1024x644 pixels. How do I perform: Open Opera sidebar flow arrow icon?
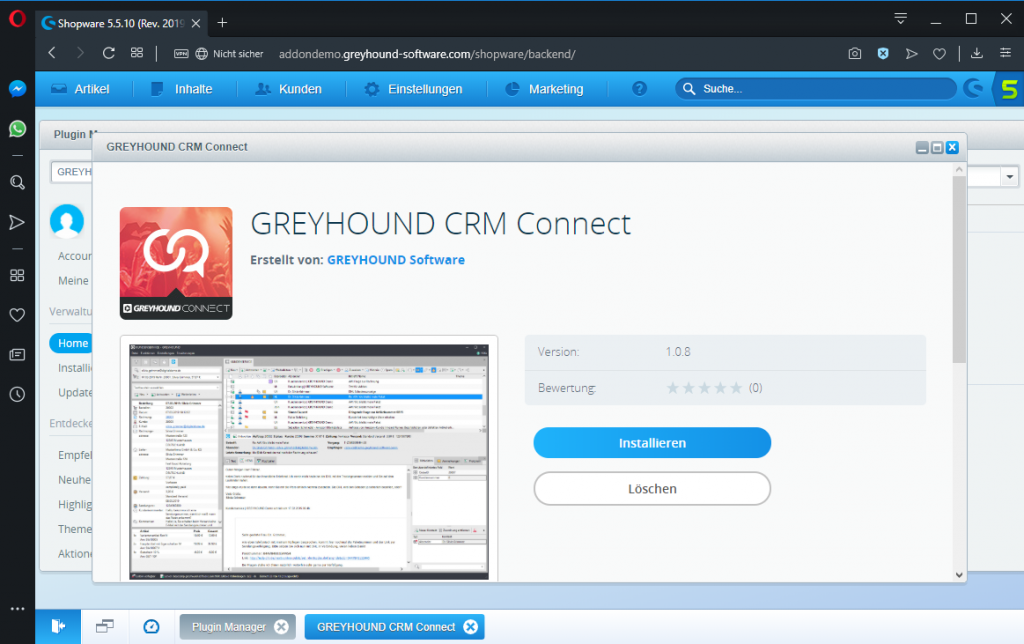[18, 223]
